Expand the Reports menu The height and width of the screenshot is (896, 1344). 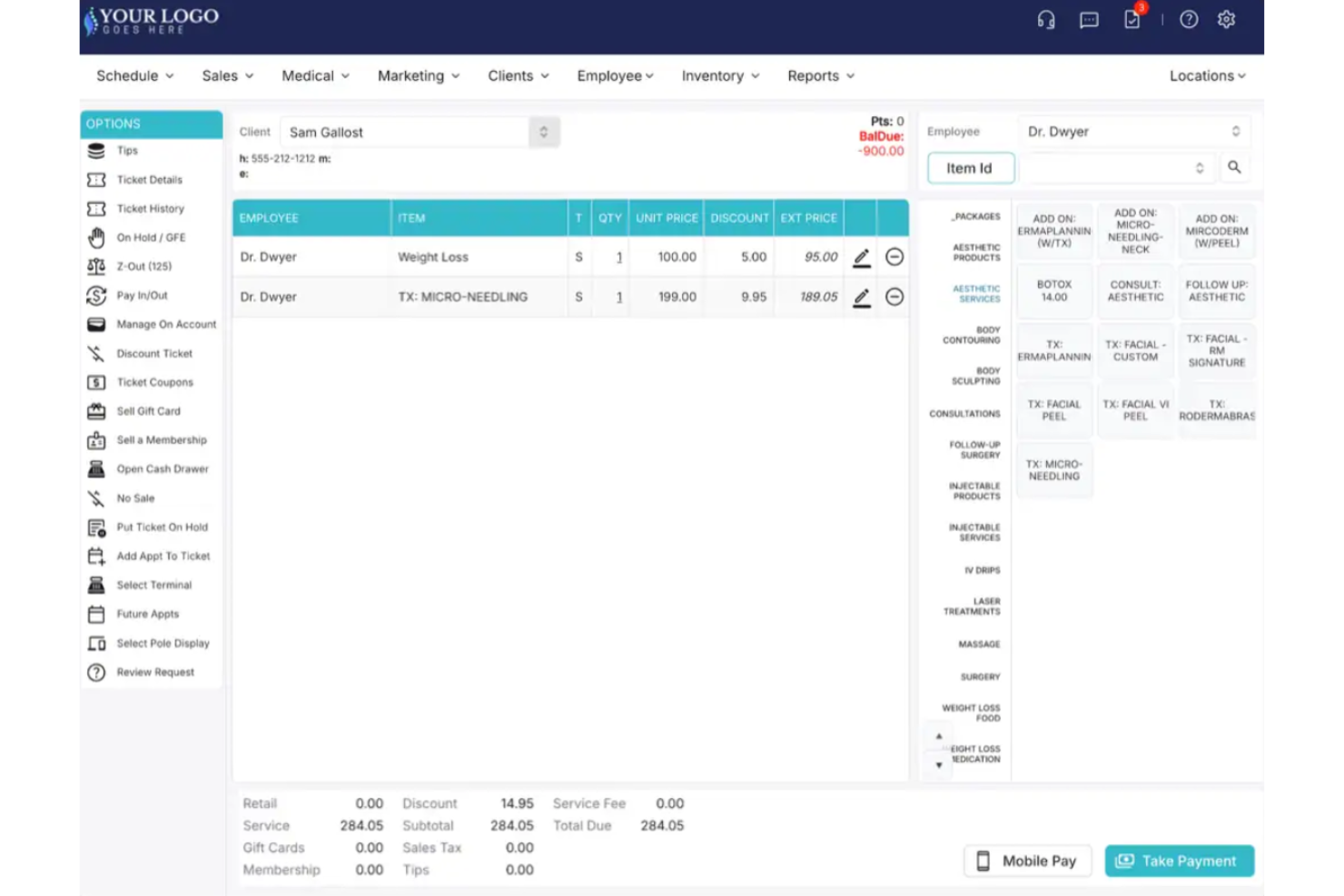[822, 76]
